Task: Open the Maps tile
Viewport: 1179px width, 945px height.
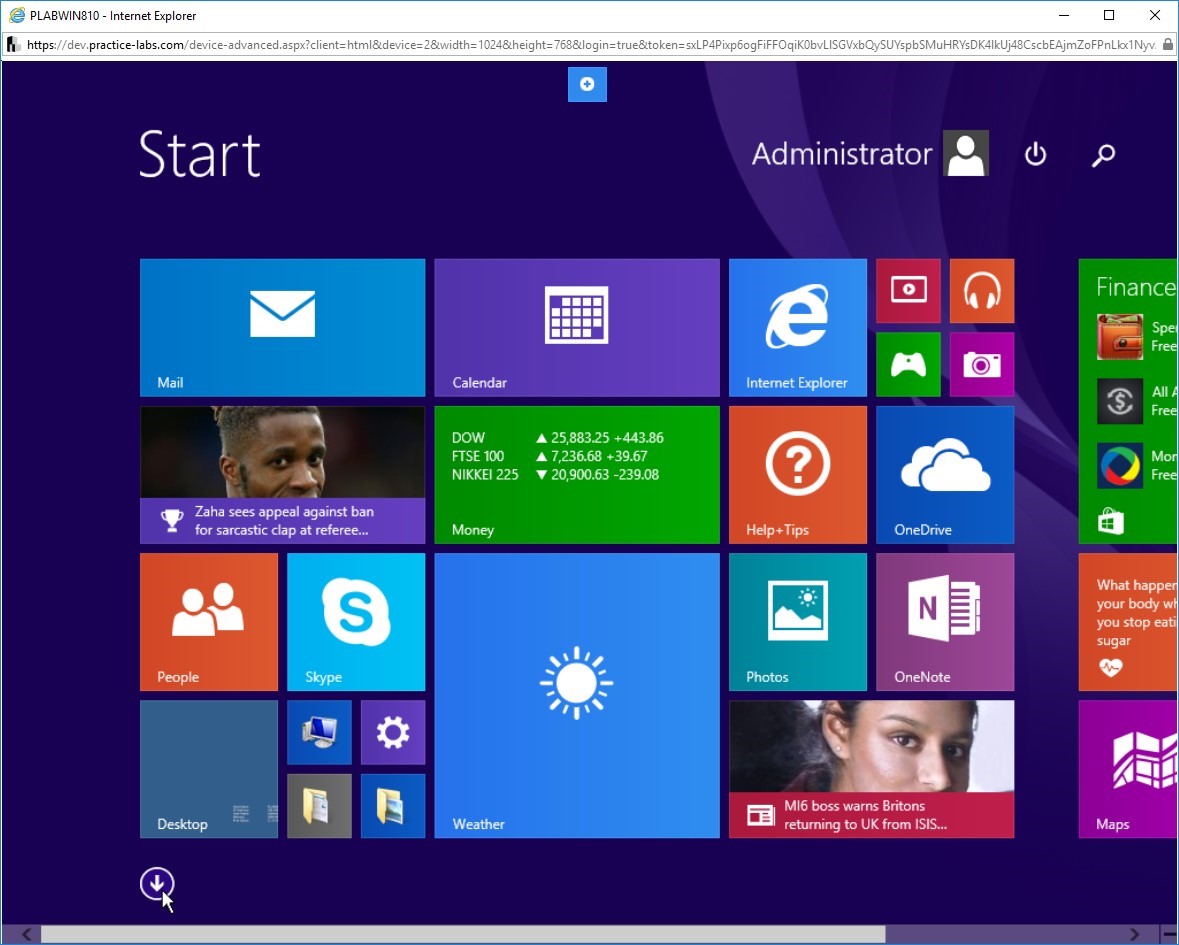Action: (x=1128, y=769)
